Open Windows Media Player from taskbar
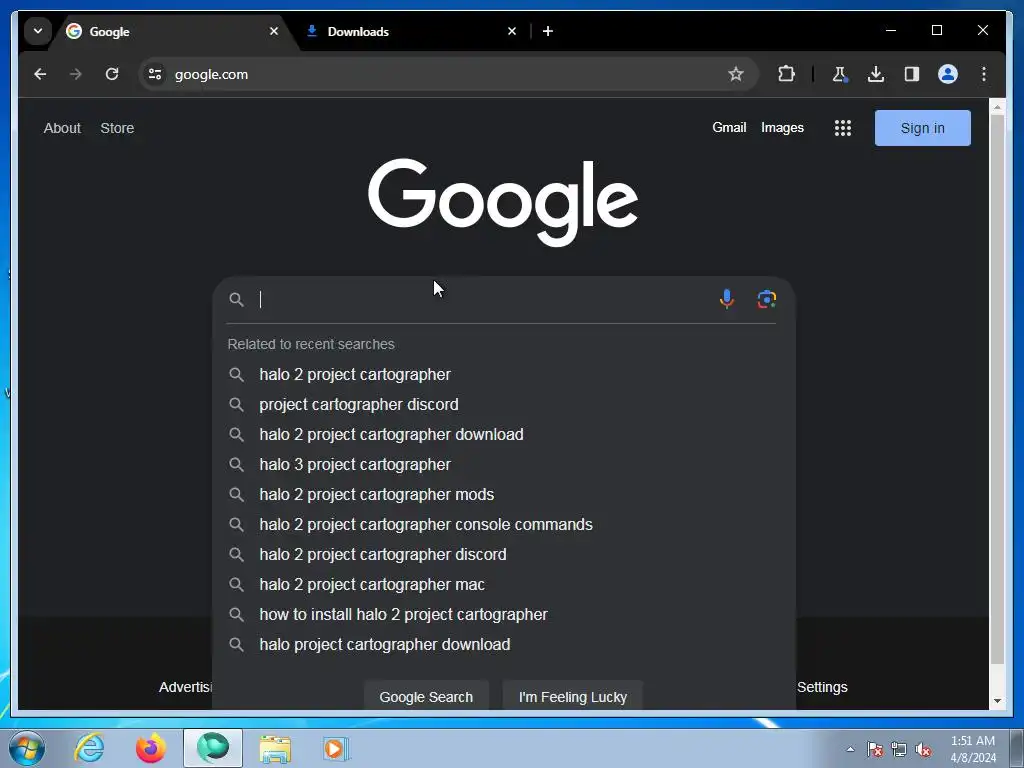1024x768 pixels. pyautogui.click(x=336, y=748)
